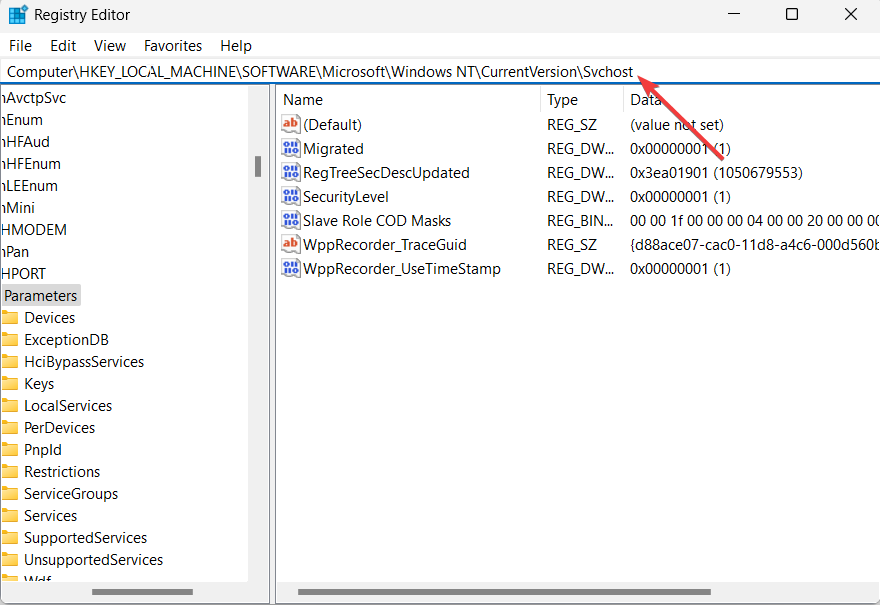Viewport: 880px width, 605px height.
Task: Click the Services folder icon
Action: coord(10,516)
